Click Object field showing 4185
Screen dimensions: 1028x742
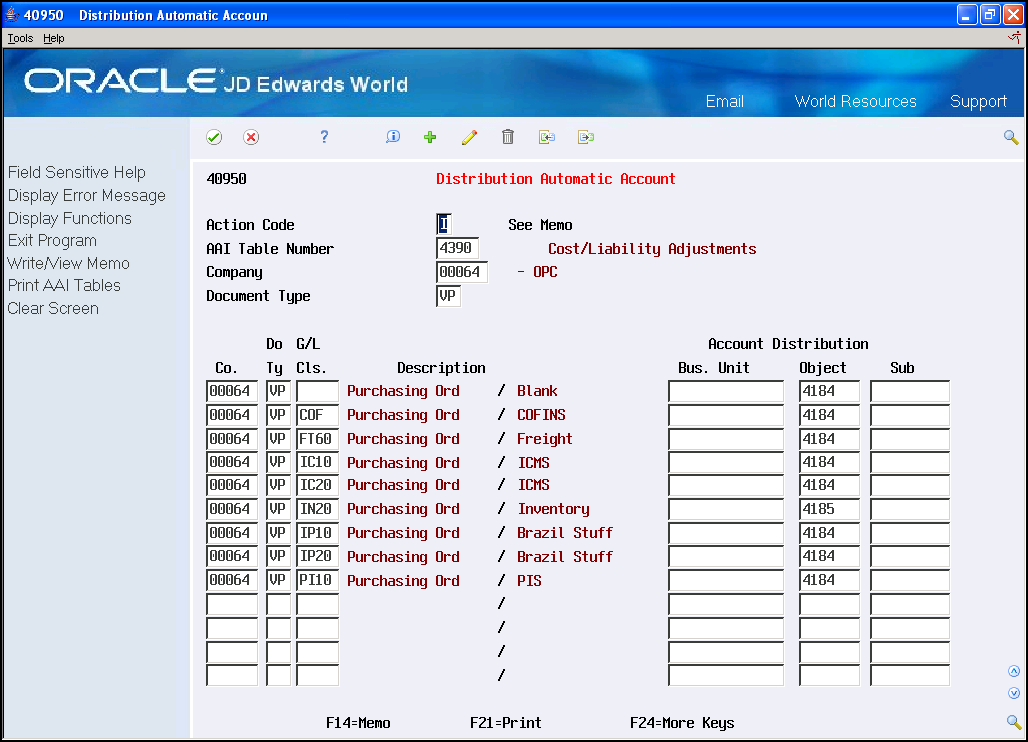(829, 509)
